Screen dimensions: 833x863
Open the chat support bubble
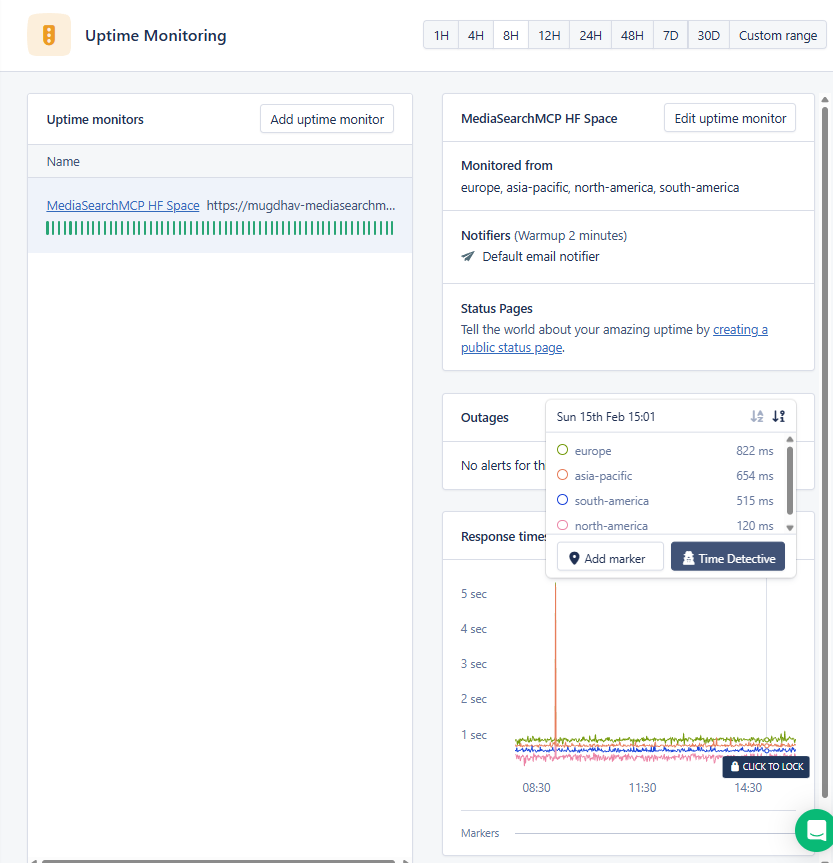[x=815, y=829]
